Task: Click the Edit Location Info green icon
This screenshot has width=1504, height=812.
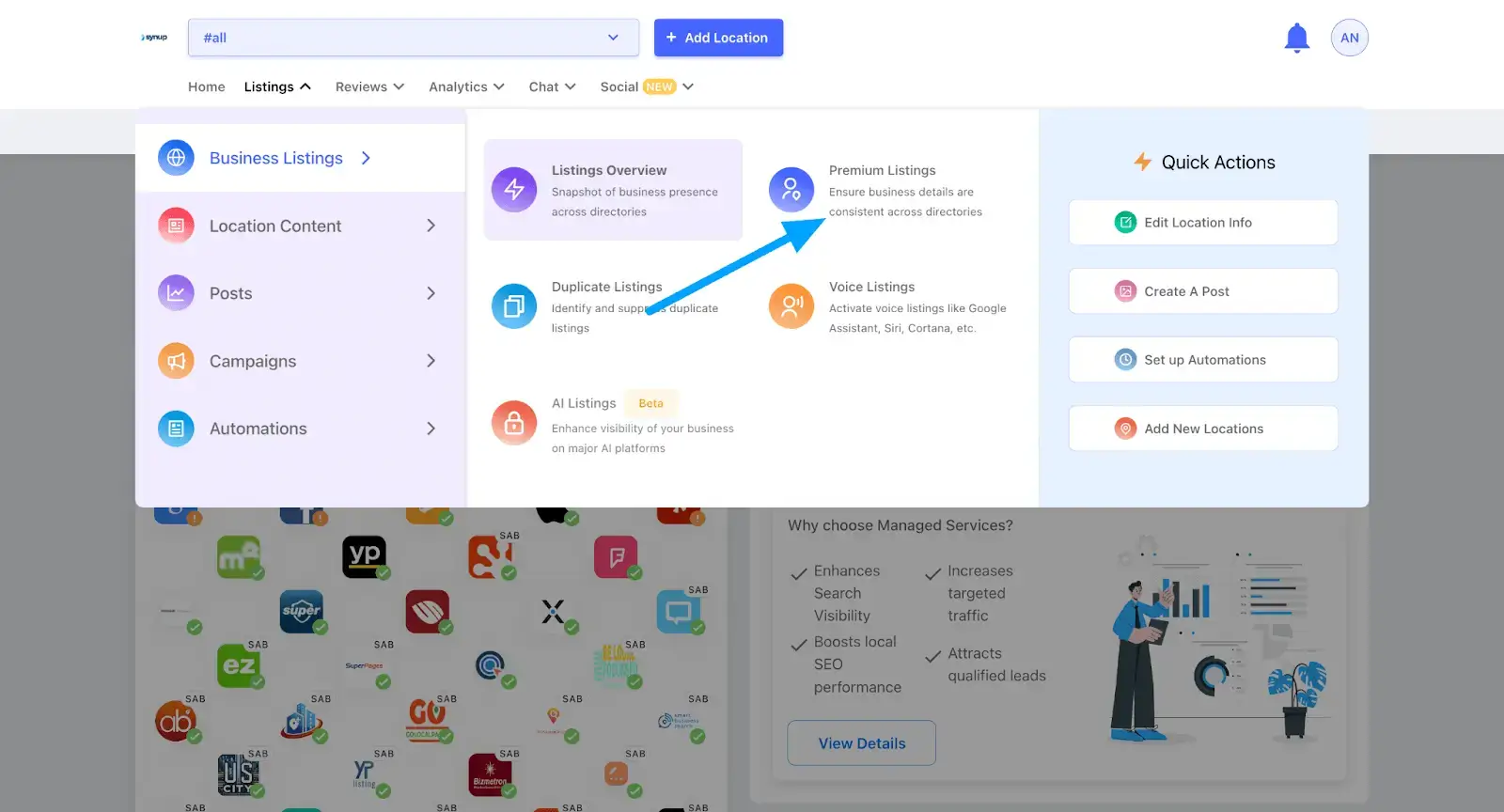Action: (1125, 223)
